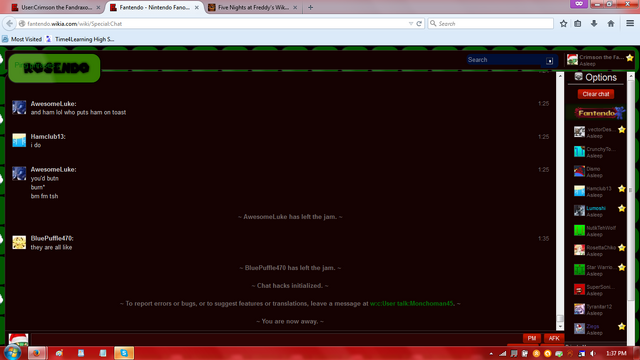Open the Firefox downloads arrow icon
Viewport: 640px width, 360px height.
[x=594, y=24]
